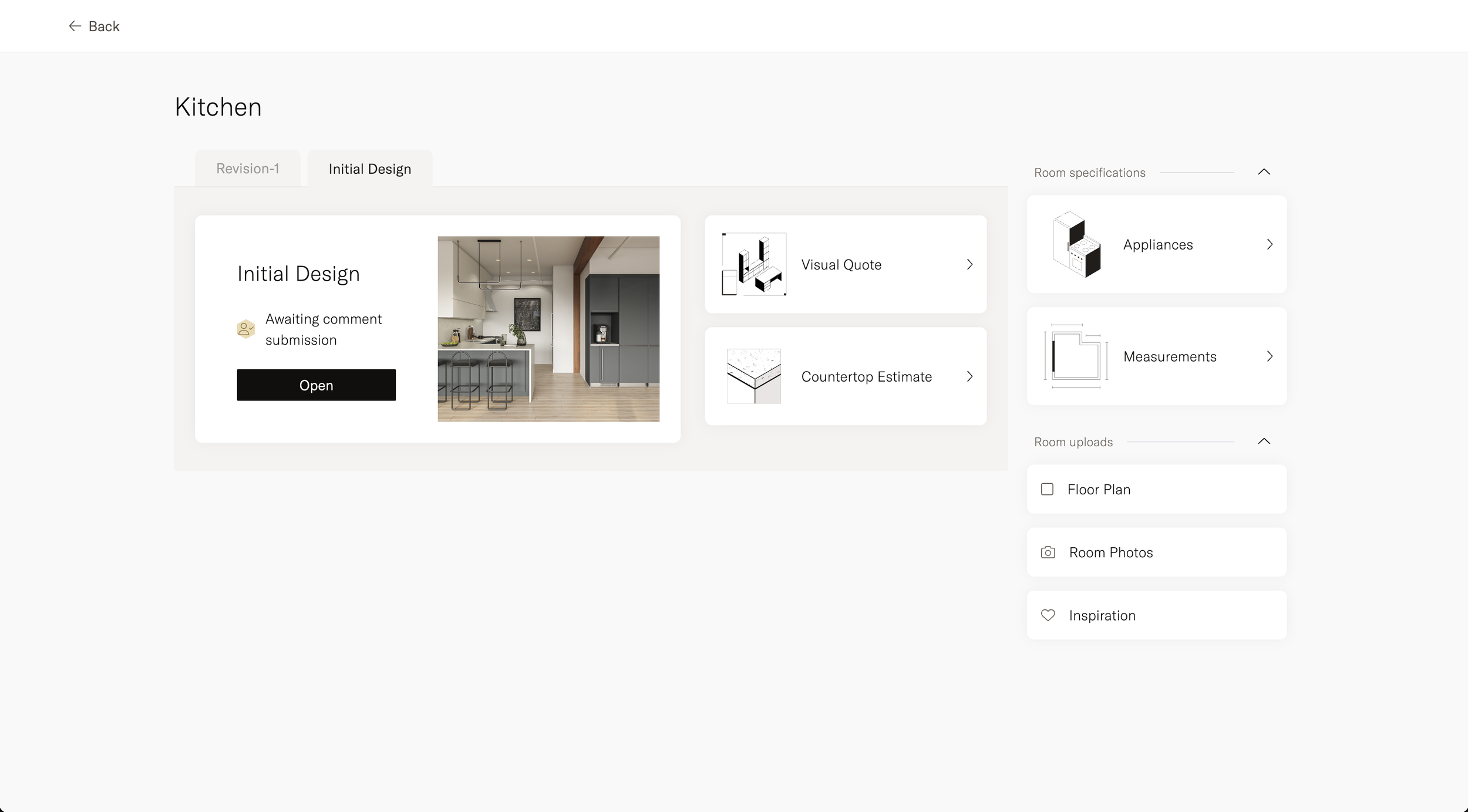Collapse the Room specifications section
This screenshot has width=1468, height=812.
pyautogui.click(x=1264, y=172)
